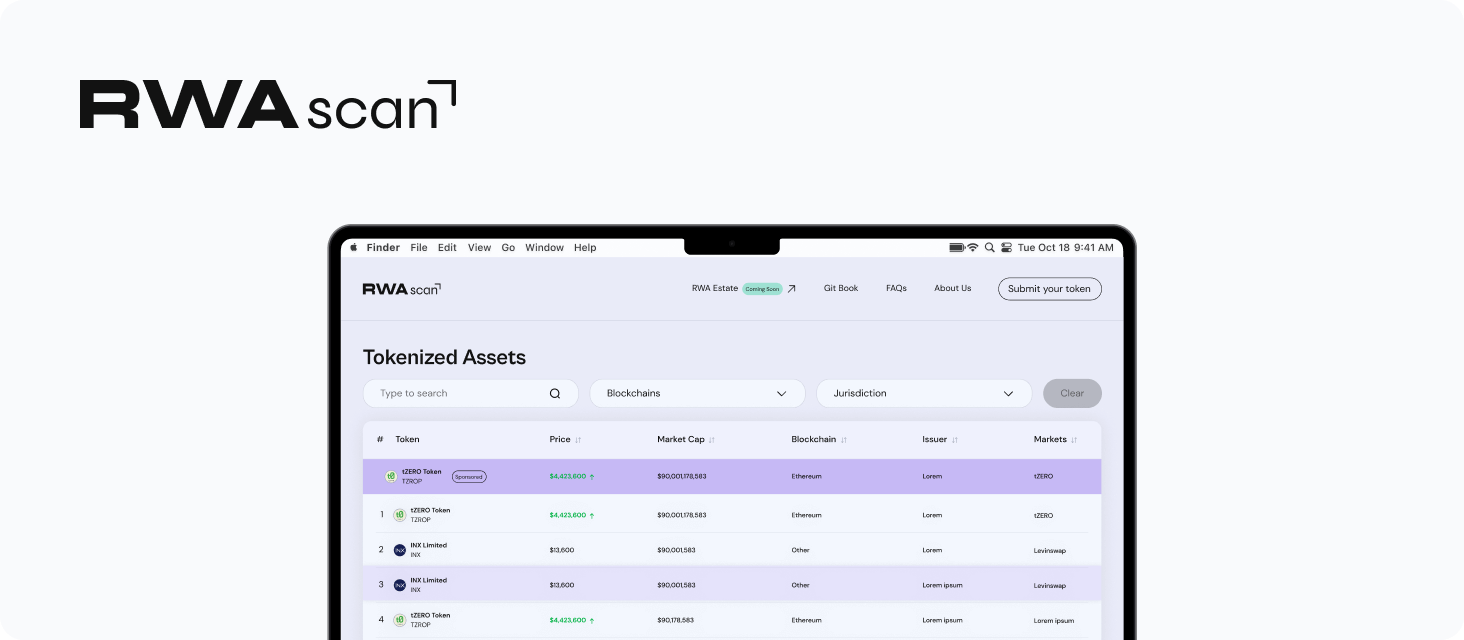1464x640 pixels.
Task: Click the Coming Soon badge
Action: pyautogui.click(x=762, y=289)
